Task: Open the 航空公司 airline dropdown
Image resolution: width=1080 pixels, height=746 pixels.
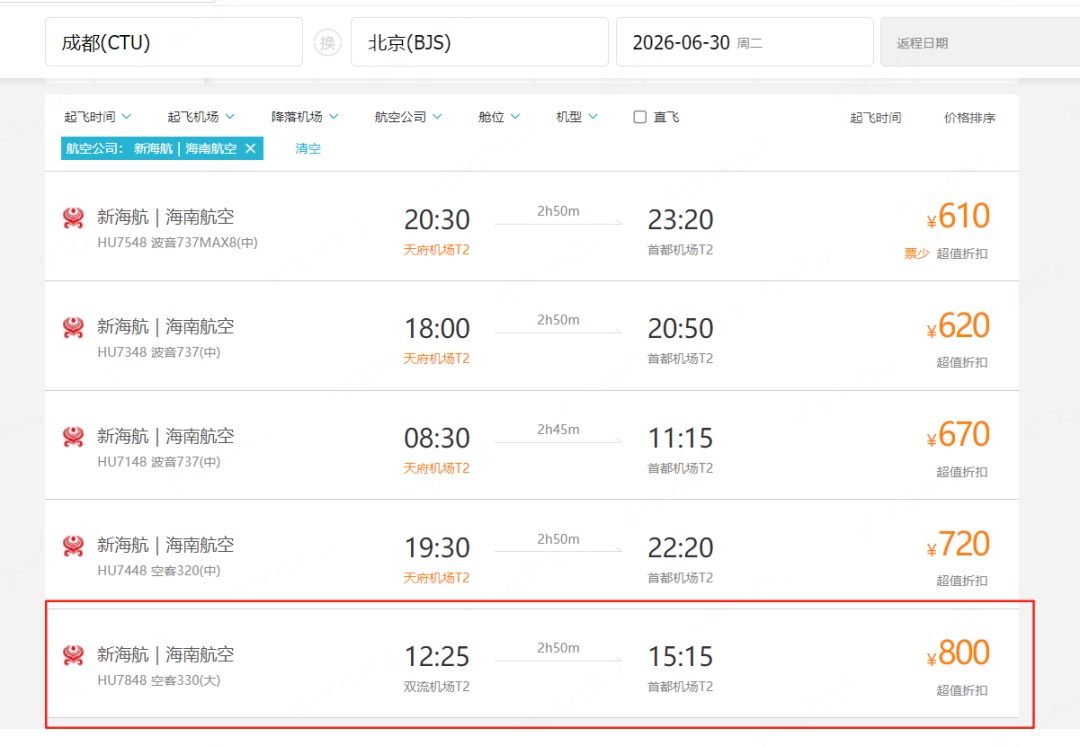Action: point(408,117)
